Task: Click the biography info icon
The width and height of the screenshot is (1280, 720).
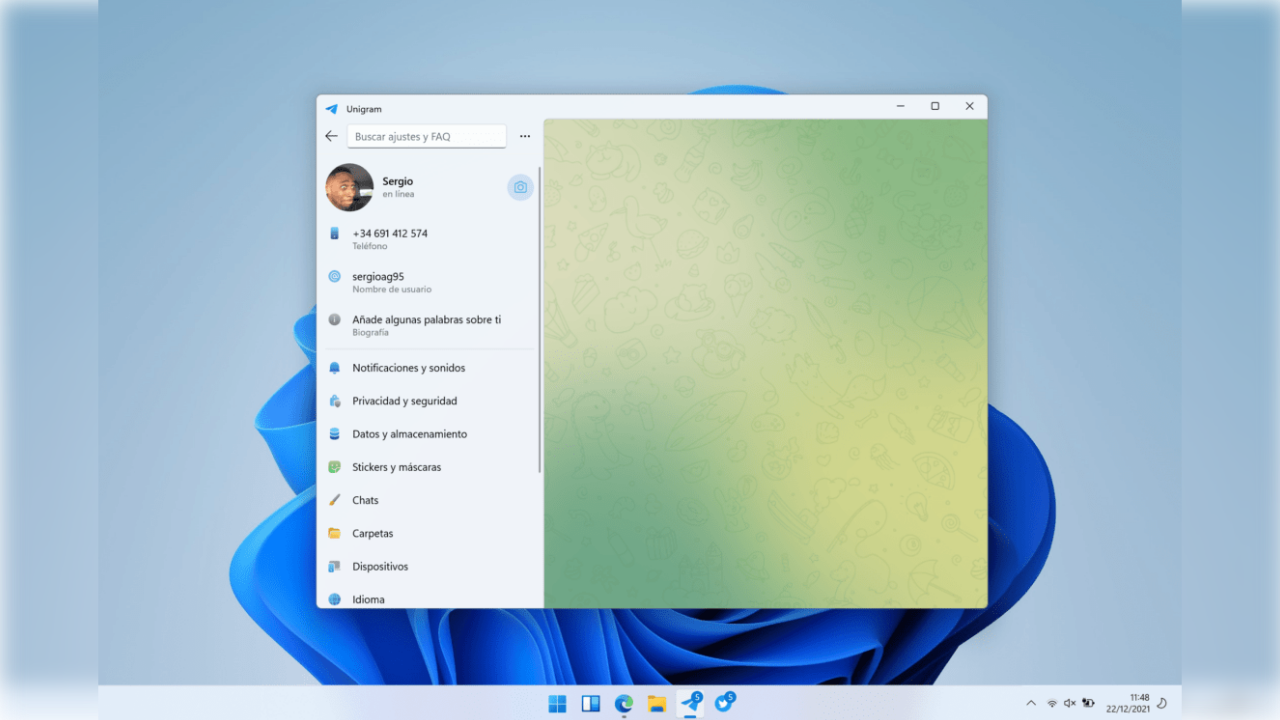Action: (x=335, y=320)
